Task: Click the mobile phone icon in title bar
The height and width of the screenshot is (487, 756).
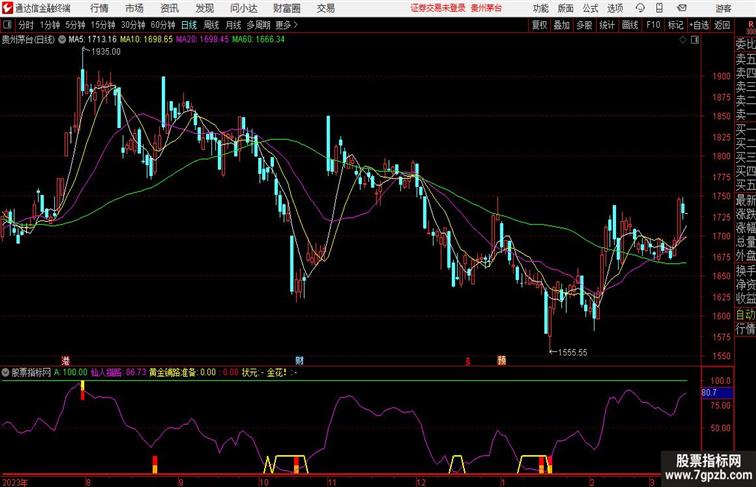Action: pyautogui.click(x=660, y=8)
